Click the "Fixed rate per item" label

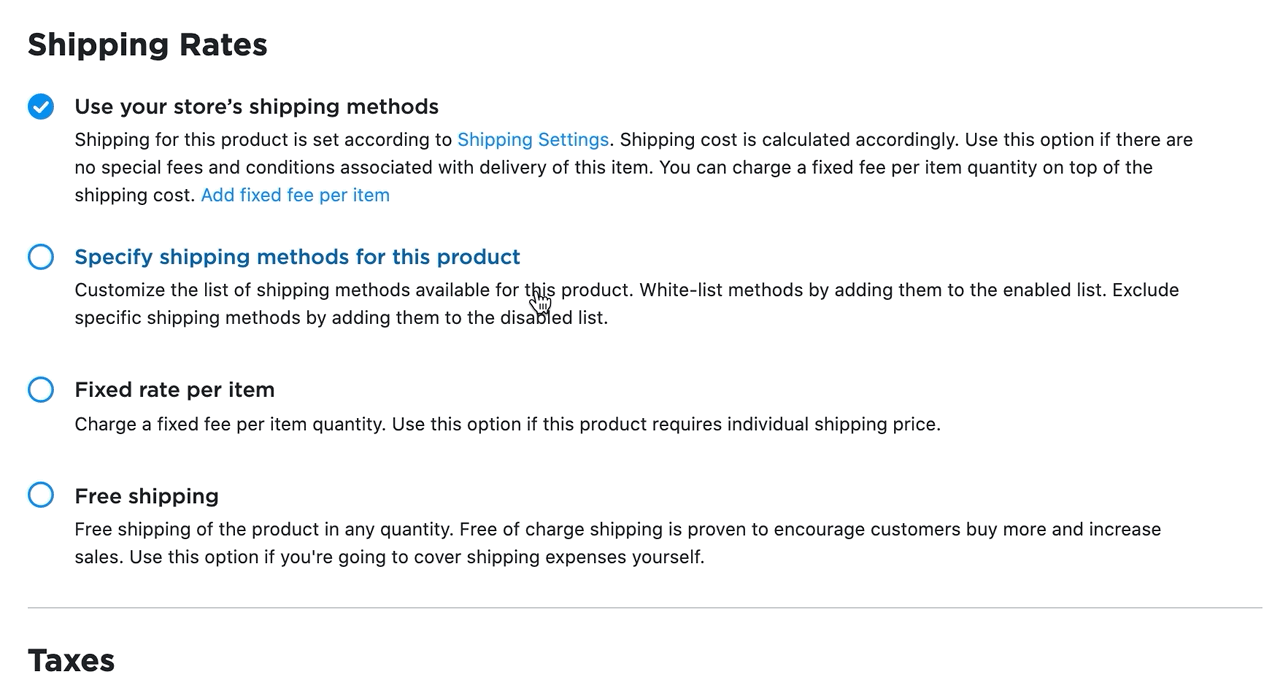174,389
